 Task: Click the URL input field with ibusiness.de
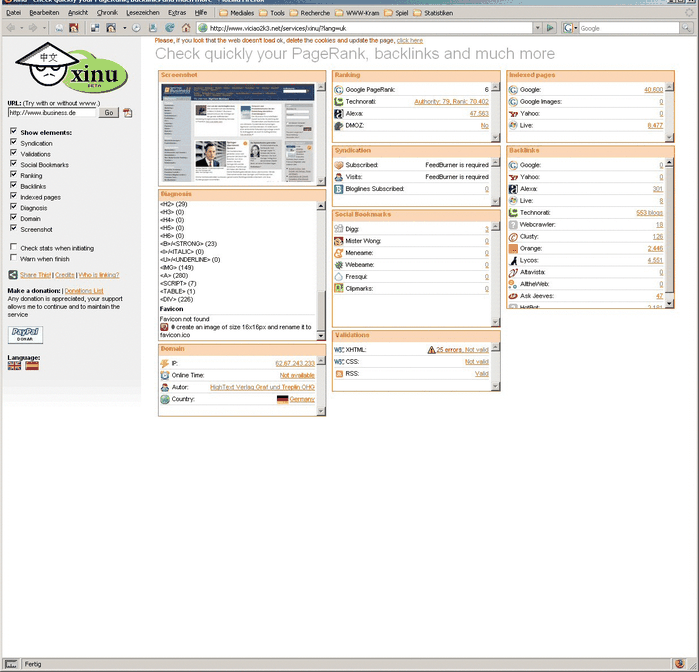click(52, 113)
